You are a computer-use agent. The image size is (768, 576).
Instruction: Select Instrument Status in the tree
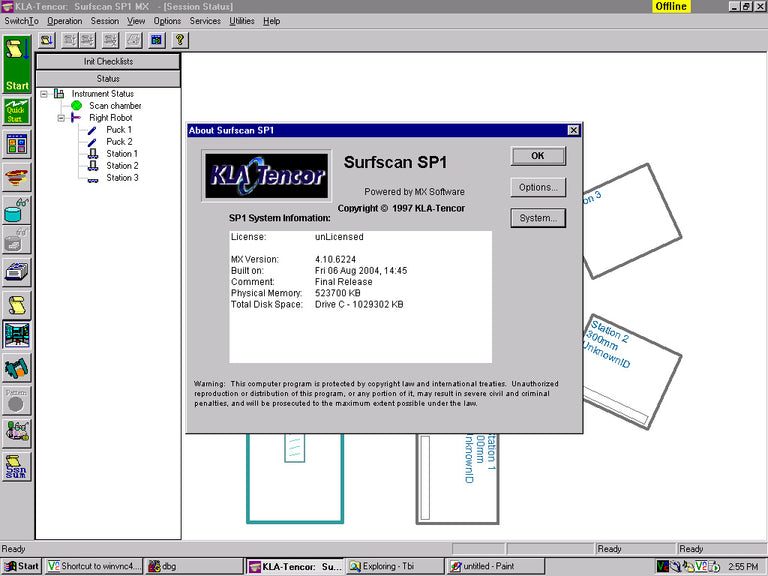tap(102, 94)
